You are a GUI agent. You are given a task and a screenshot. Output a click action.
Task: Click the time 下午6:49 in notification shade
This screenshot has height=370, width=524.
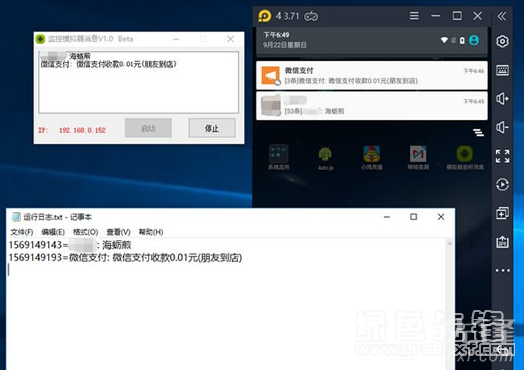click(x=276, y=35)
